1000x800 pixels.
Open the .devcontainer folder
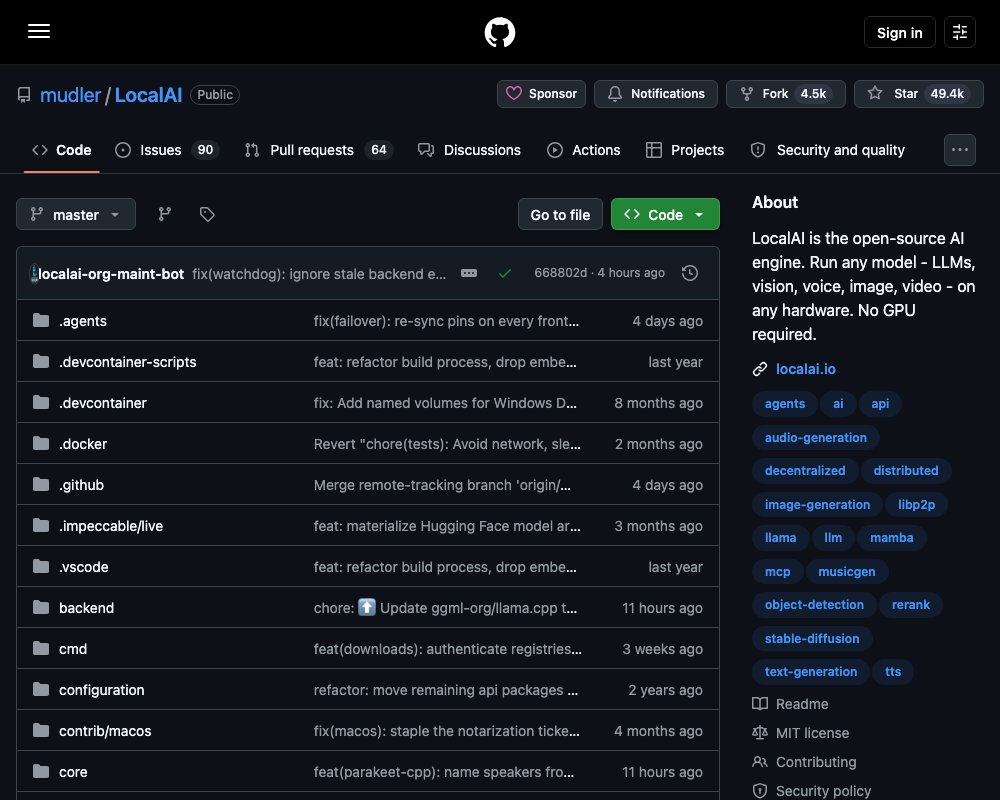(103, 403)
